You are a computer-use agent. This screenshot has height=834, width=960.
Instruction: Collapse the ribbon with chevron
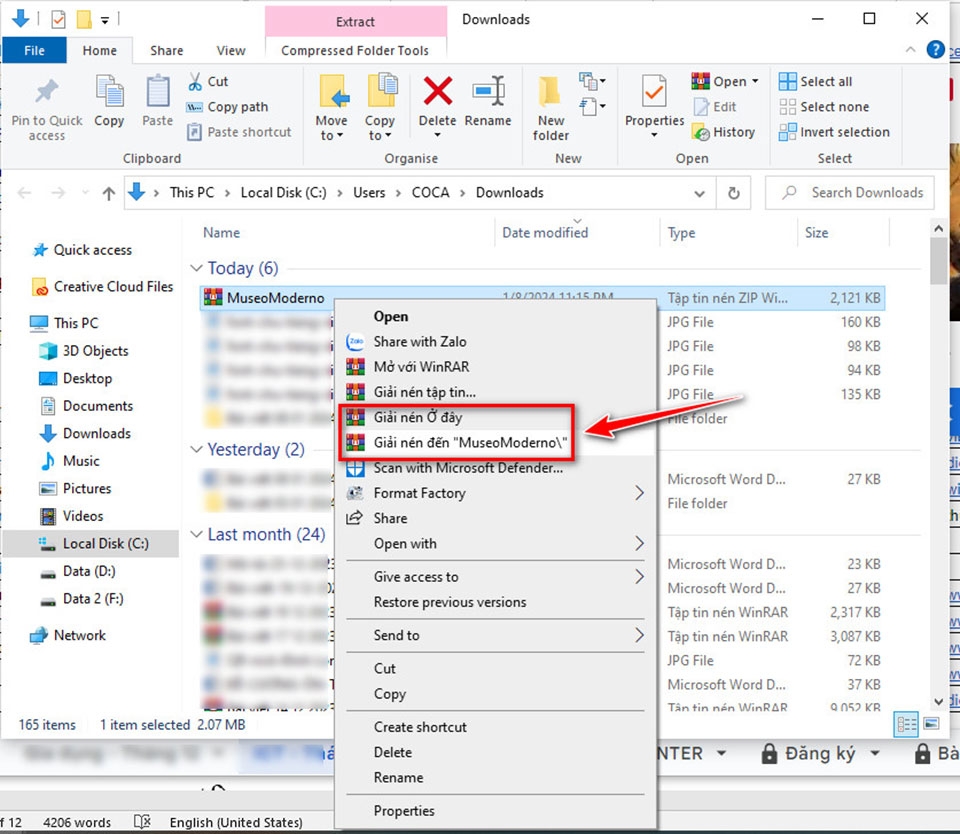tap(911, 50)
